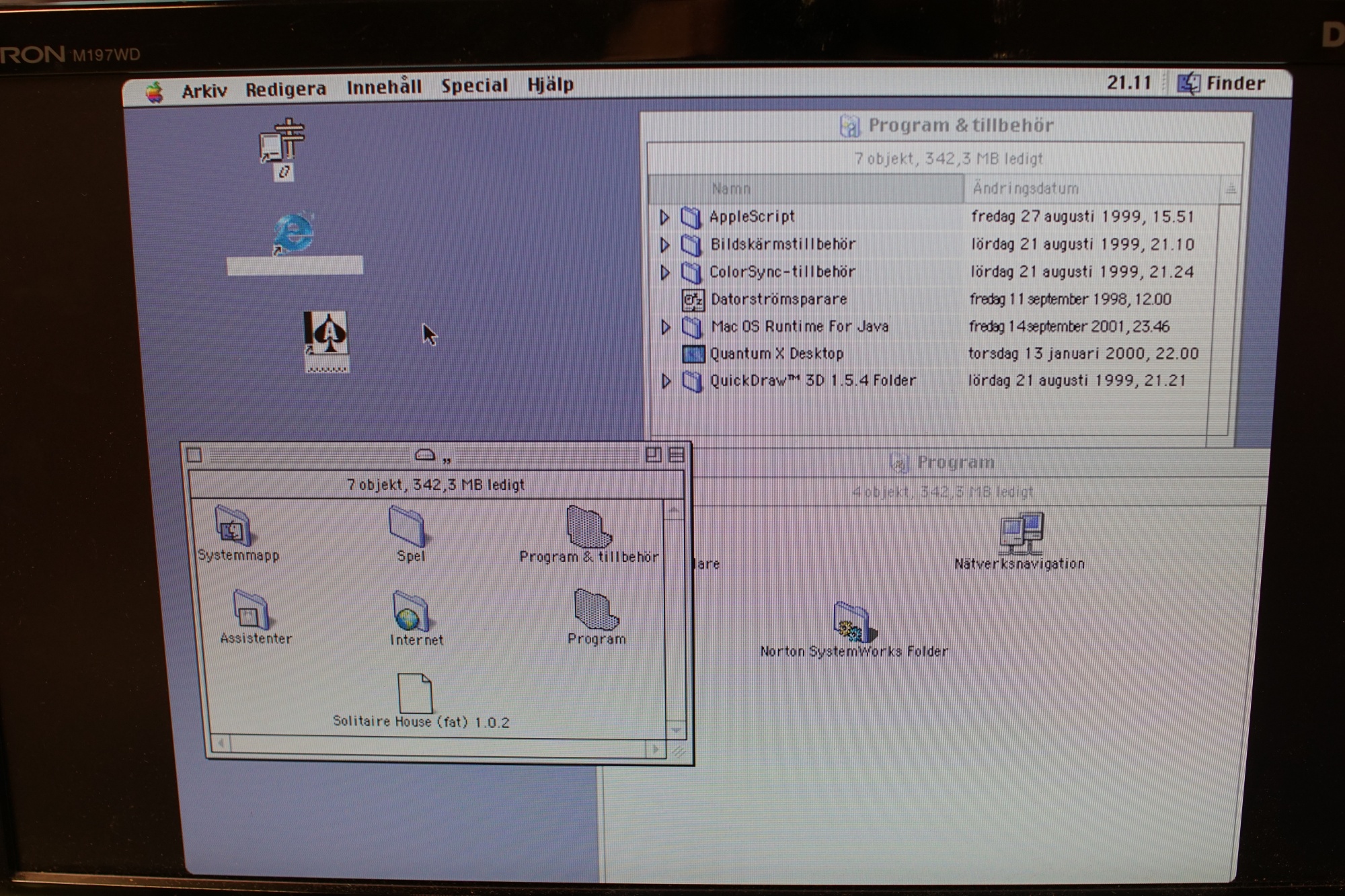Open the Innehåll menu
Screen dimensions: 1345x896
384,86
